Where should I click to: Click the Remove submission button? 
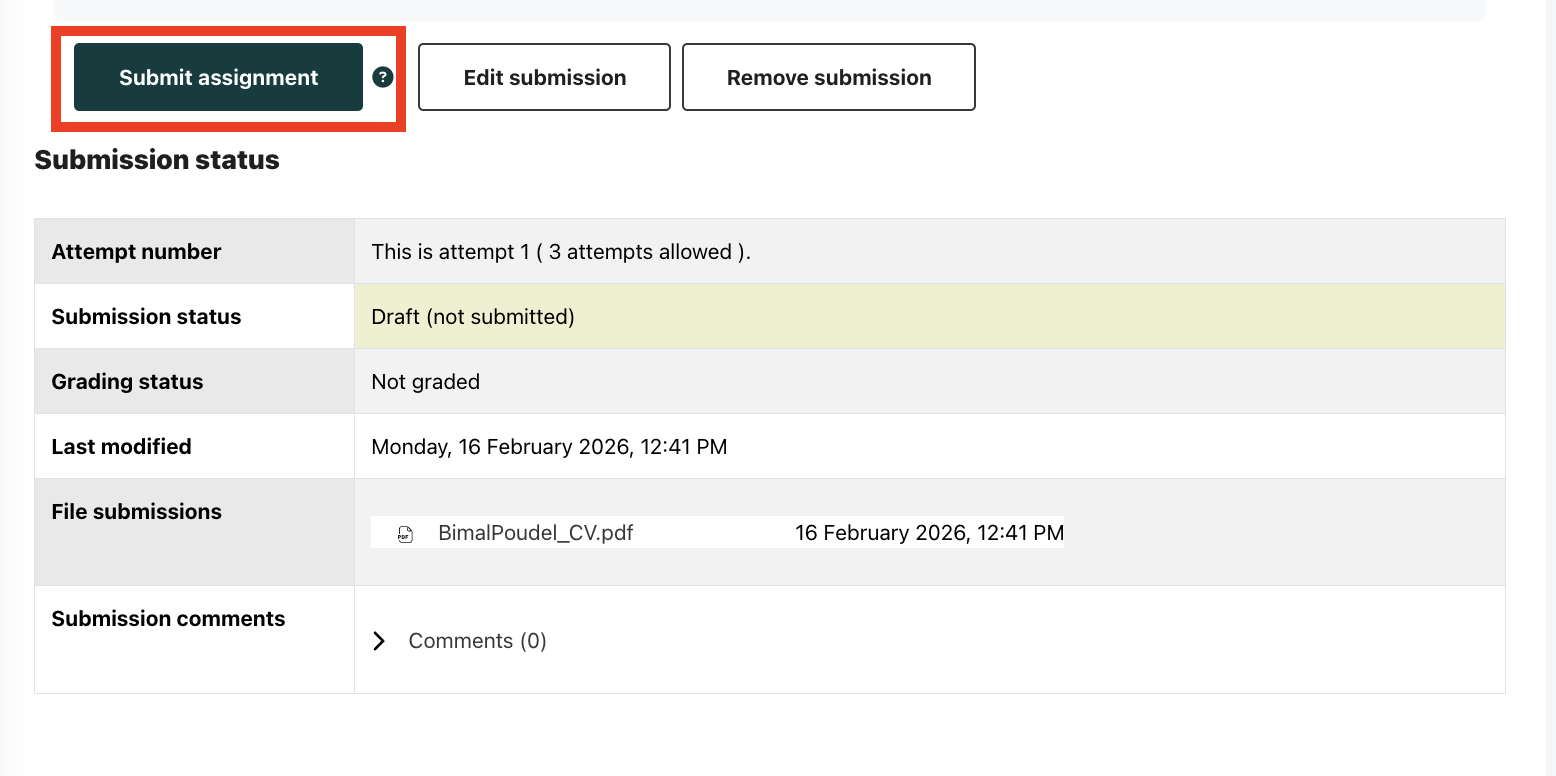(x=828, y=77)
